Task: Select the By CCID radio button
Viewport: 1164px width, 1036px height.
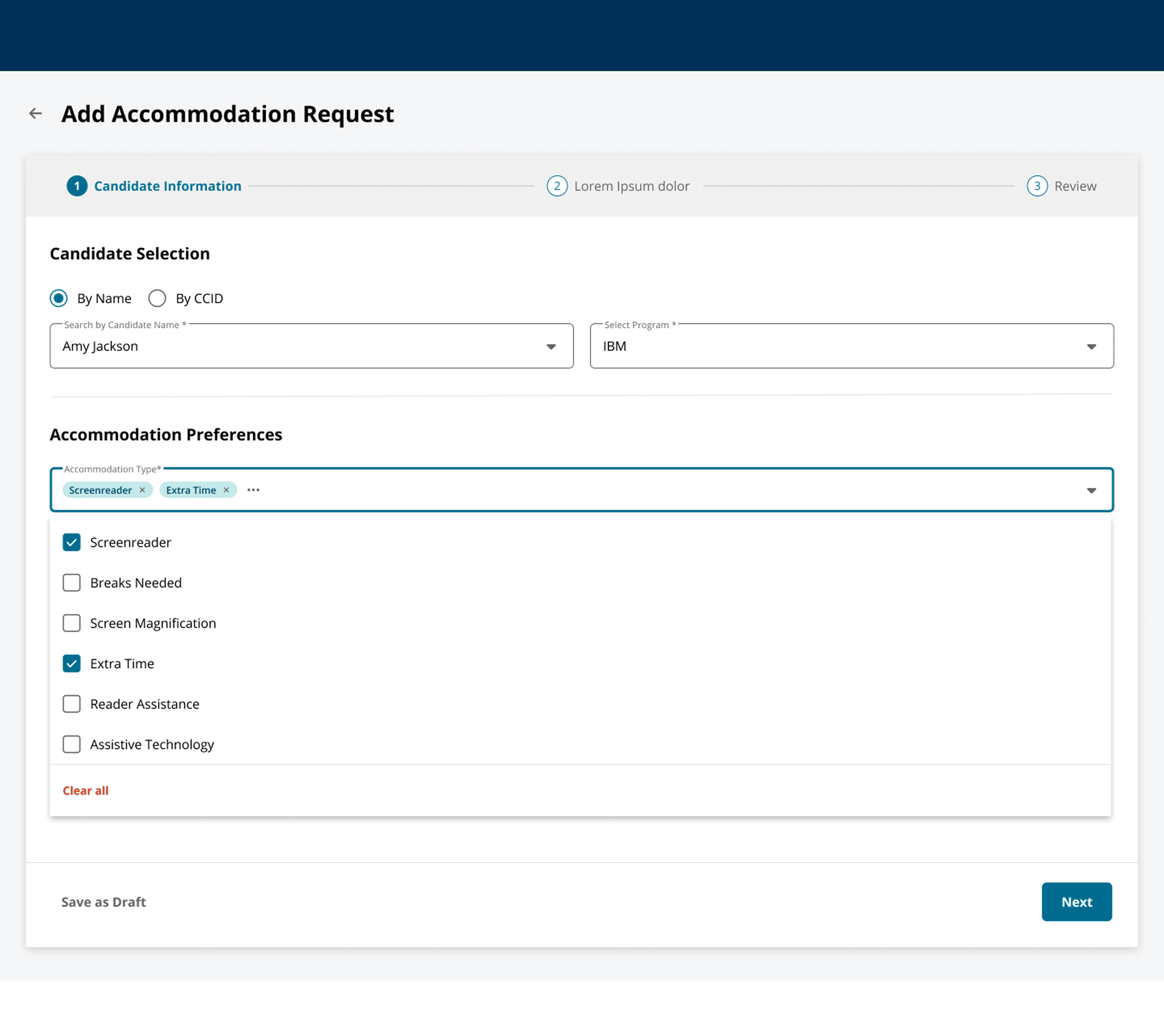Action: coord(157,298)
